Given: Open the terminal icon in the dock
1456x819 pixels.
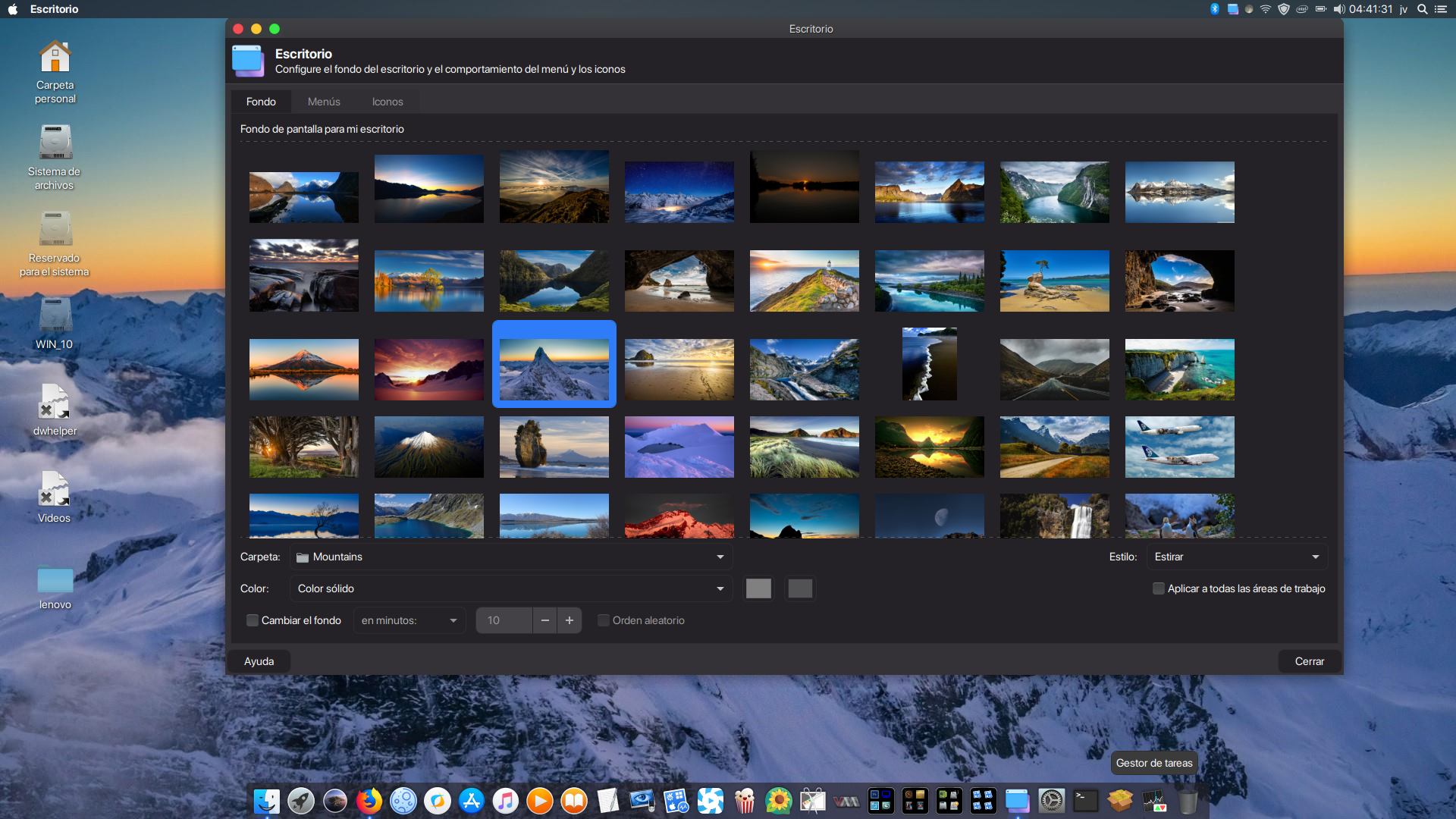Looking at the screenshot, I should pos(1086,801).
